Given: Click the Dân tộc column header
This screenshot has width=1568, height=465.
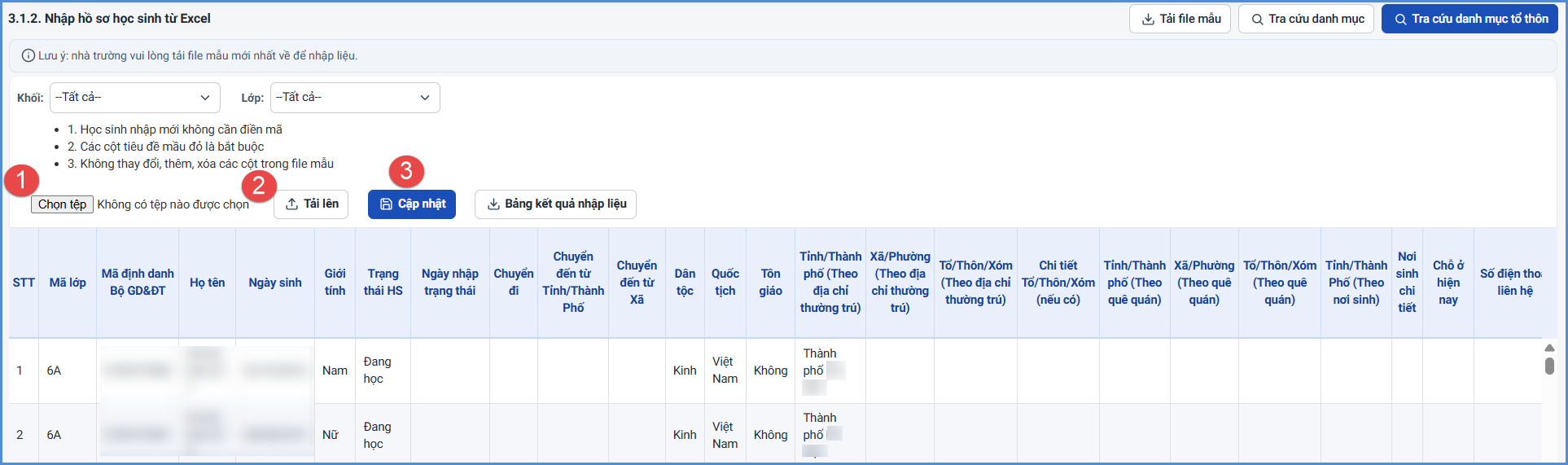Looking at the screenshot, I should pos(685,283).
